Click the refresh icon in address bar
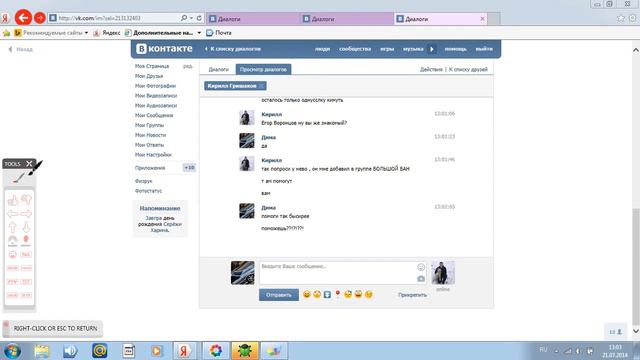 coord(199,18)
